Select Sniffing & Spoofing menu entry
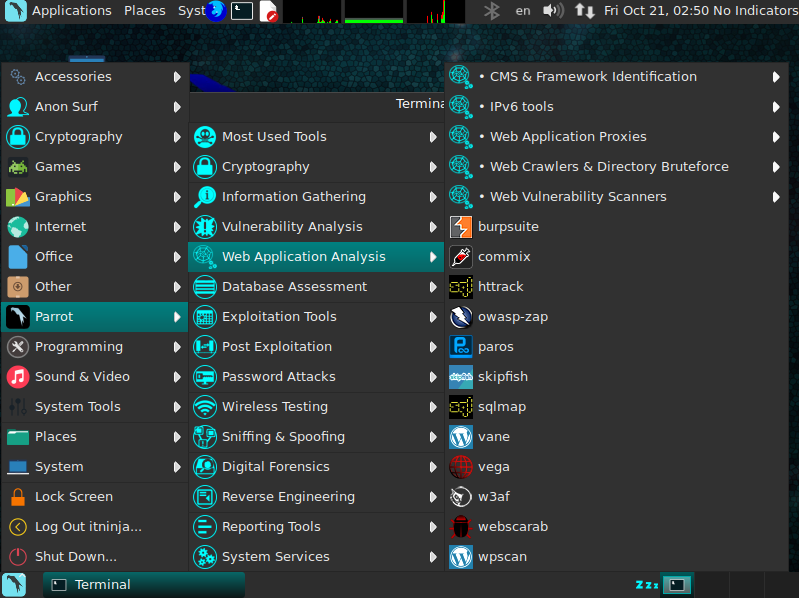 coord(316,437)
